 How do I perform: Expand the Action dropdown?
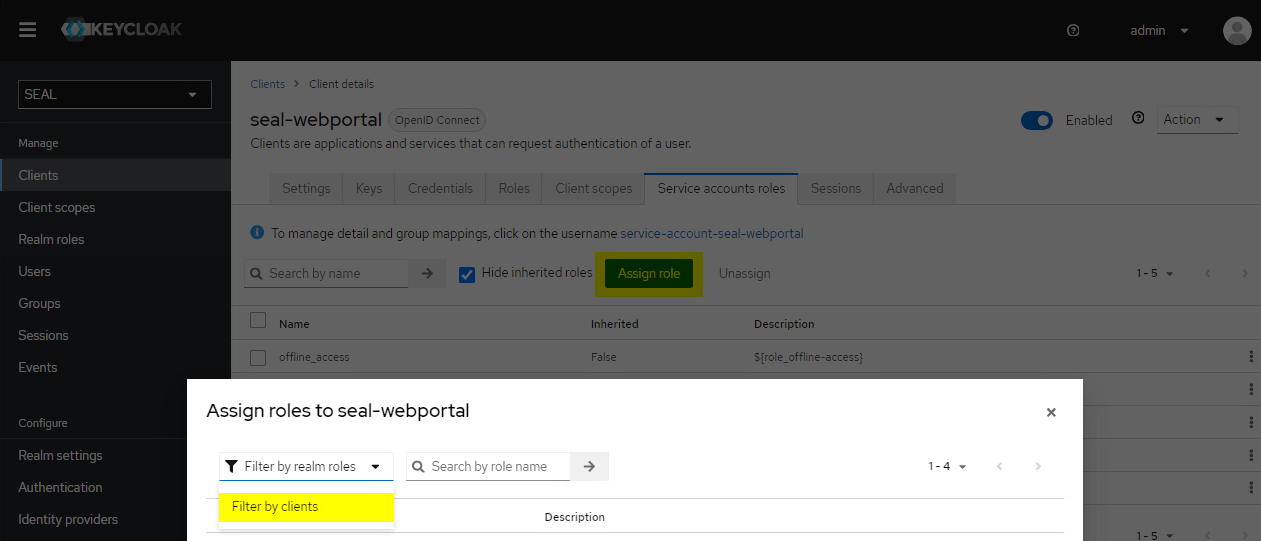pos(1197,119)
